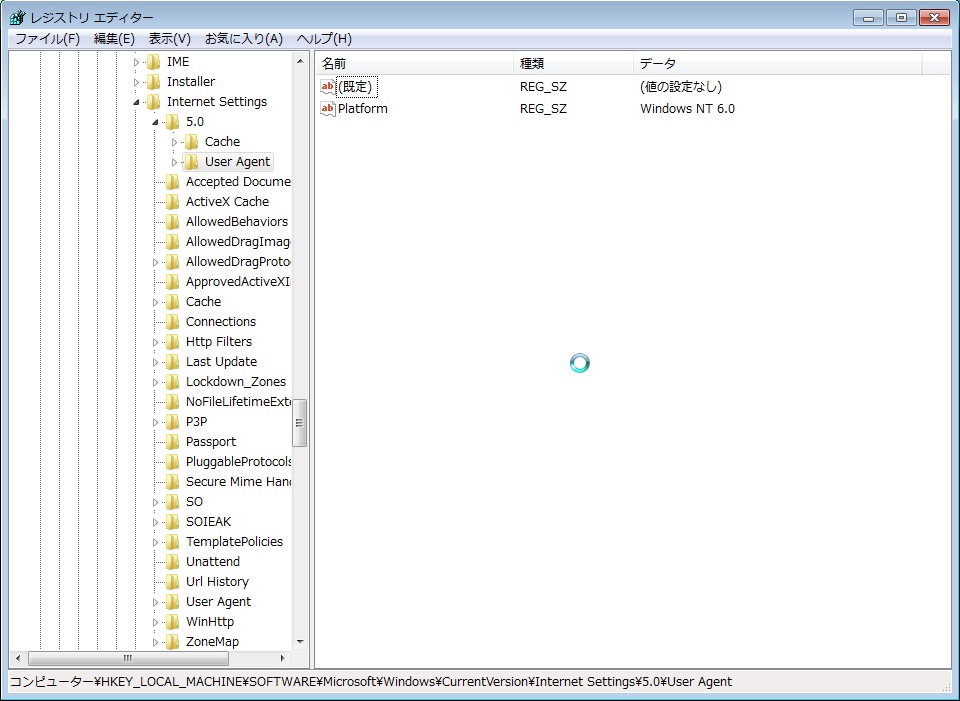Expand the P3P node
Image resolution: width=960 pixels, height=701 pixels.
point(155,422)
